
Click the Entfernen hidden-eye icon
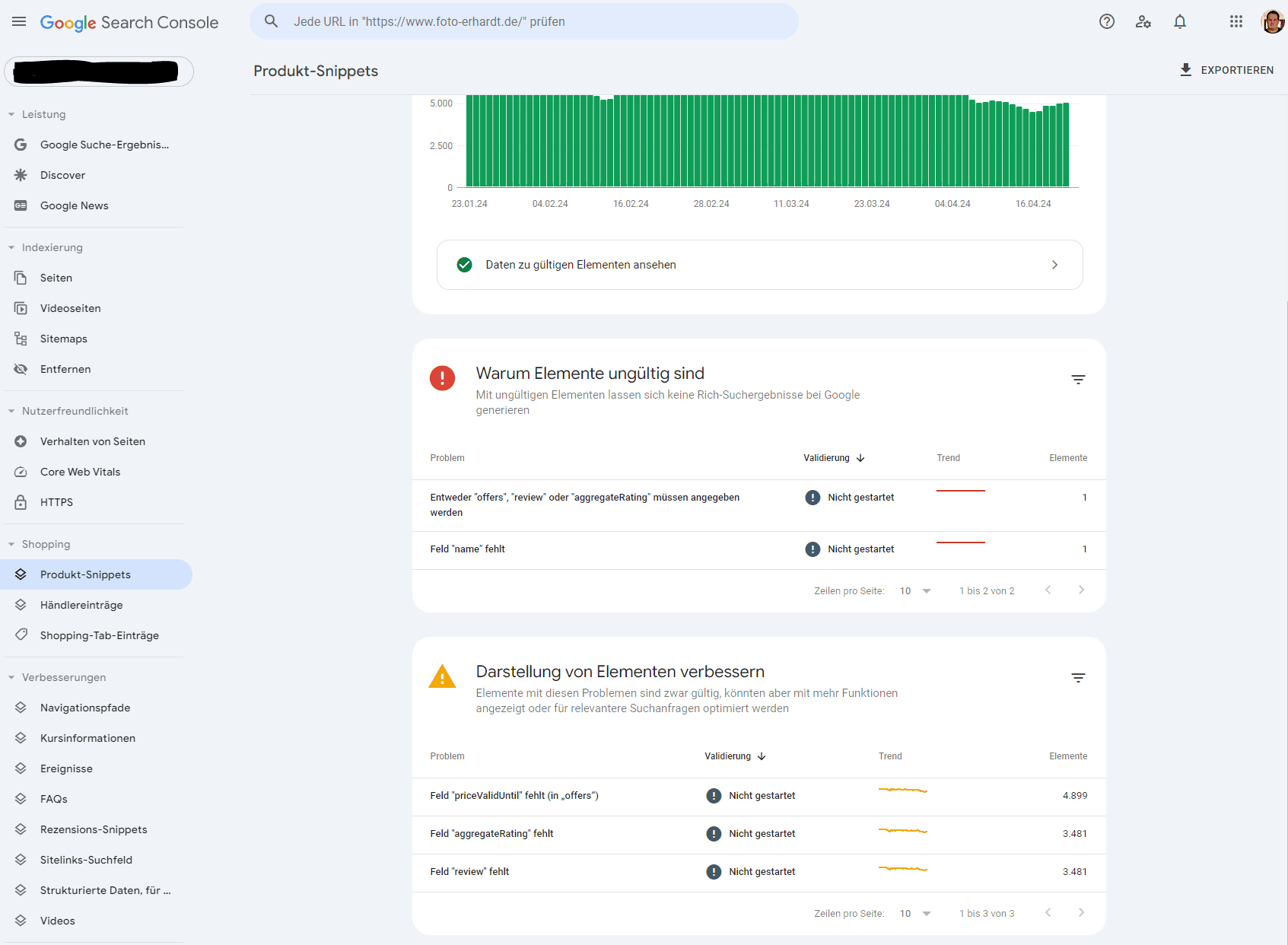(21, 369)
